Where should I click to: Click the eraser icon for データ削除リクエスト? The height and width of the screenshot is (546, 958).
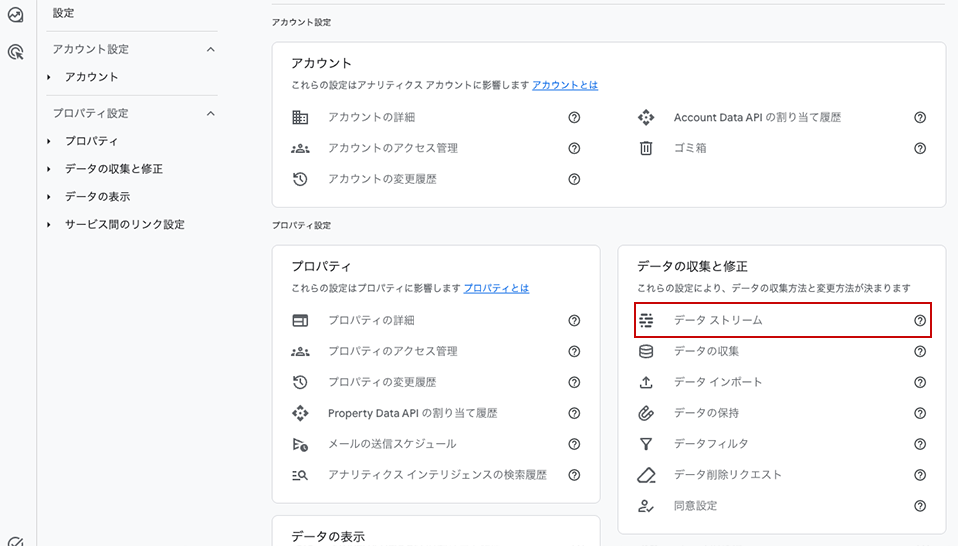tap(646, 475)
